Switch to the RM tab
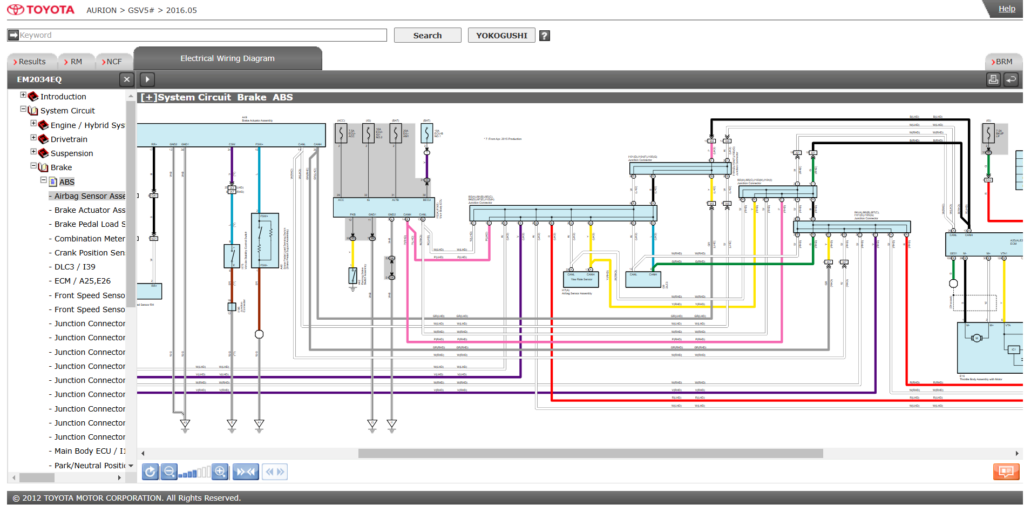1024x505 pixels. (76, 61)
